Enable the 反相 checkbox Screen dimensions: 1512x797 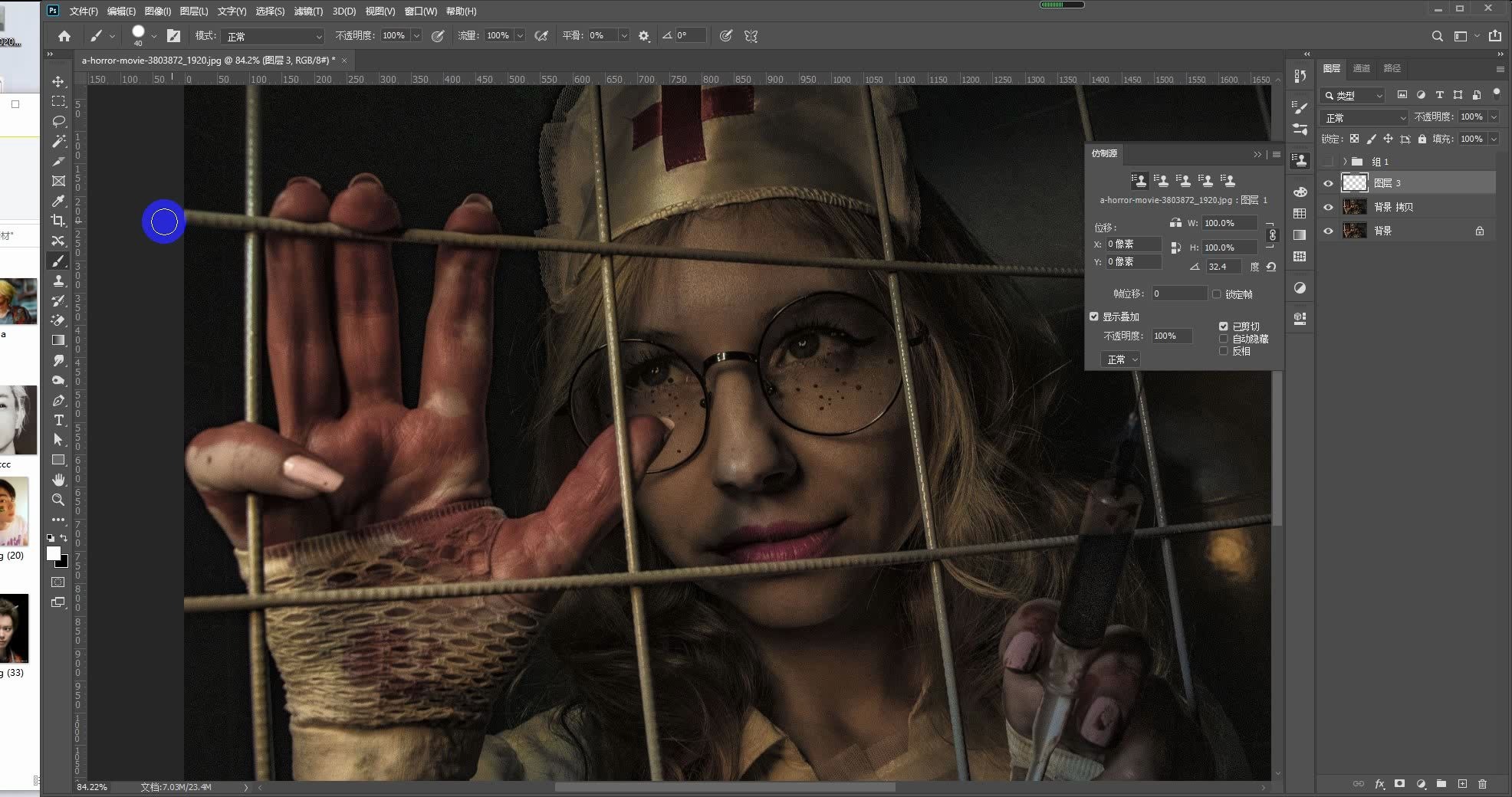click(1224, 351)
